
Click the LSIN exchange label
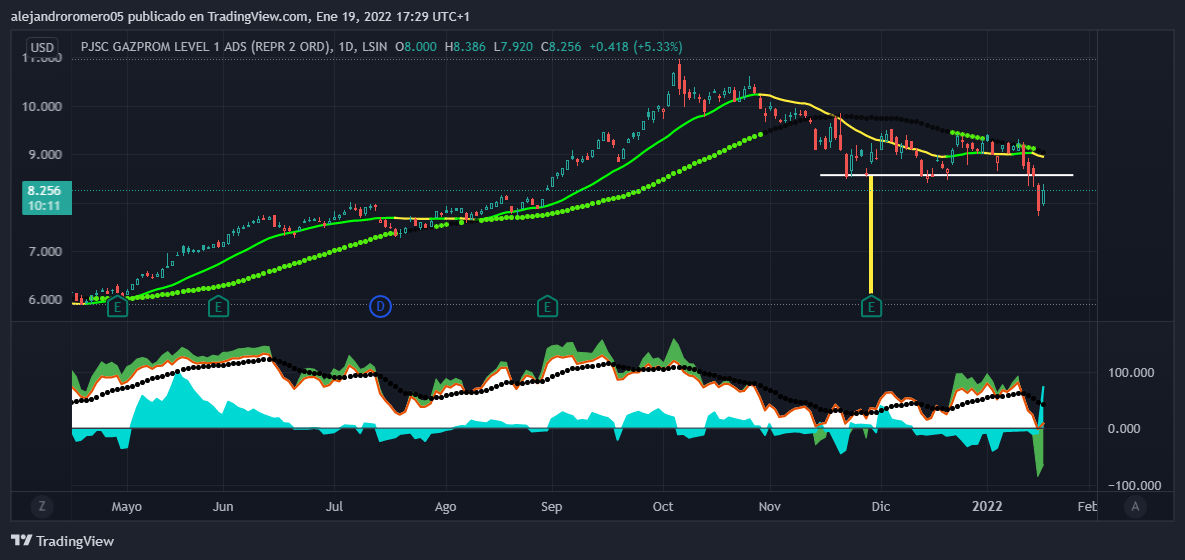point(375,47)
